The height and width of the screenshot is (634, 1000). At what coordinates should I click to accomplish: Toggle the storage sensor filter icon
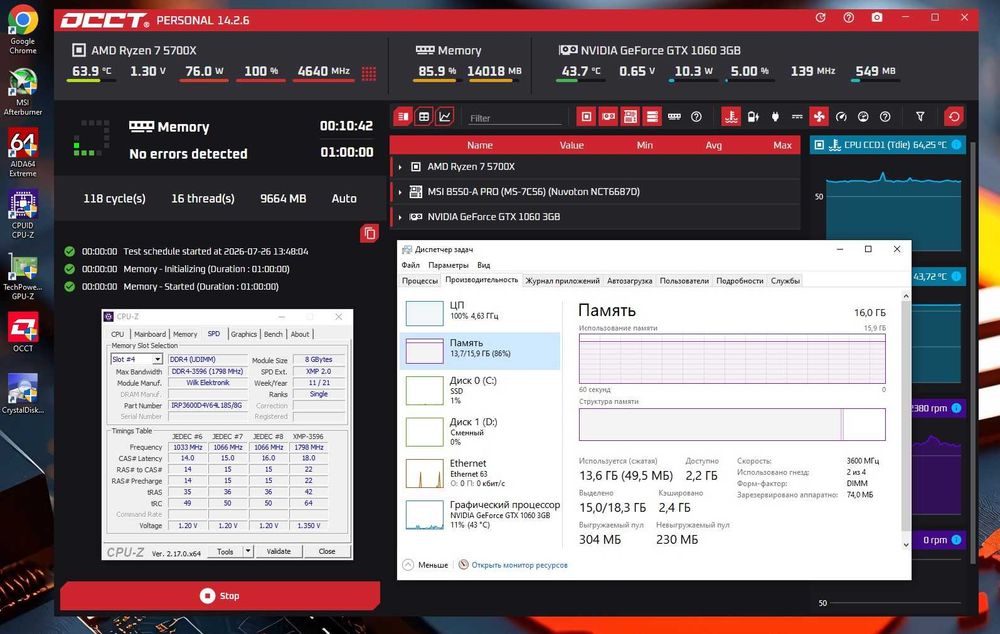coord(652,117)
